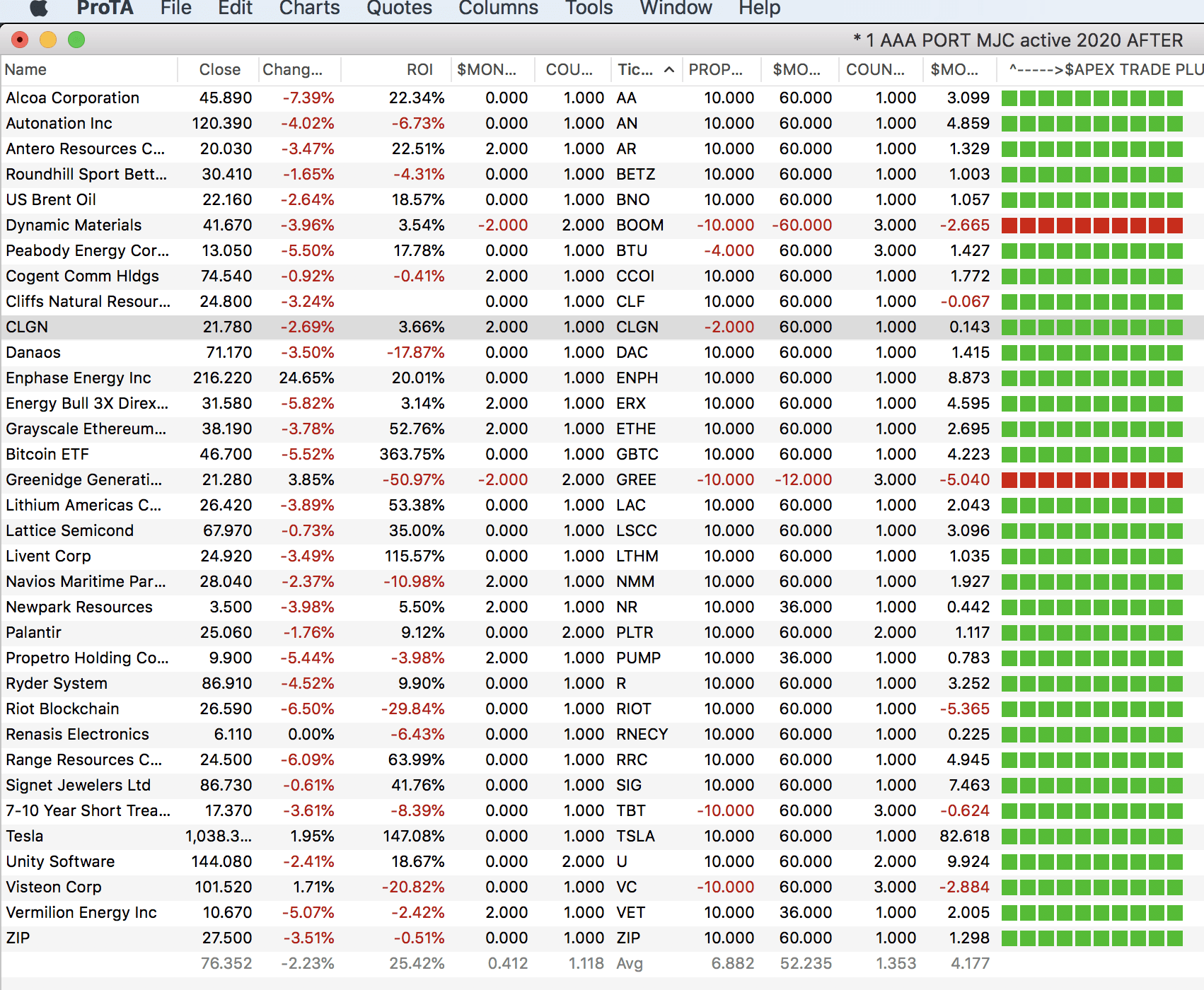Viewport: 1204px width, 990px height.
Task: Click the PROP... column header
Action: (x=722, y=69)
